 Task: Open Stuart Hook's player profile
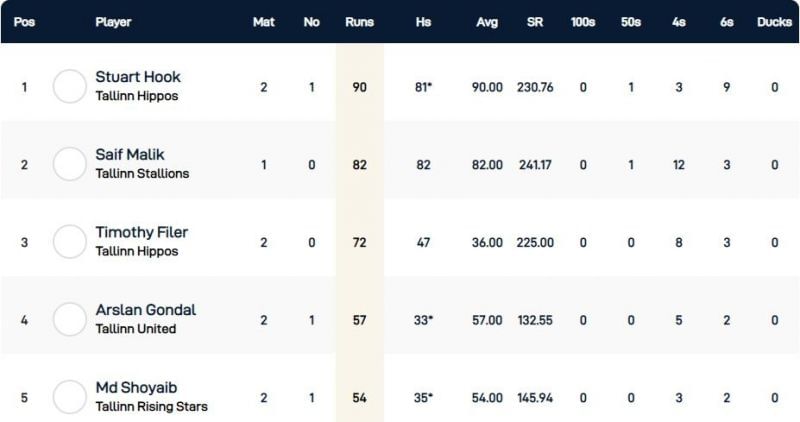point(138,77)
